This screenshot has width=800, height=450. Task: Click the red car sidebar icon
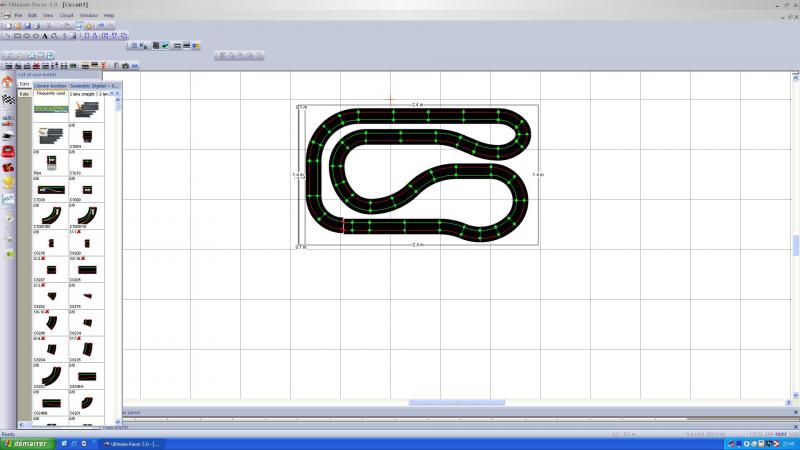8,152
